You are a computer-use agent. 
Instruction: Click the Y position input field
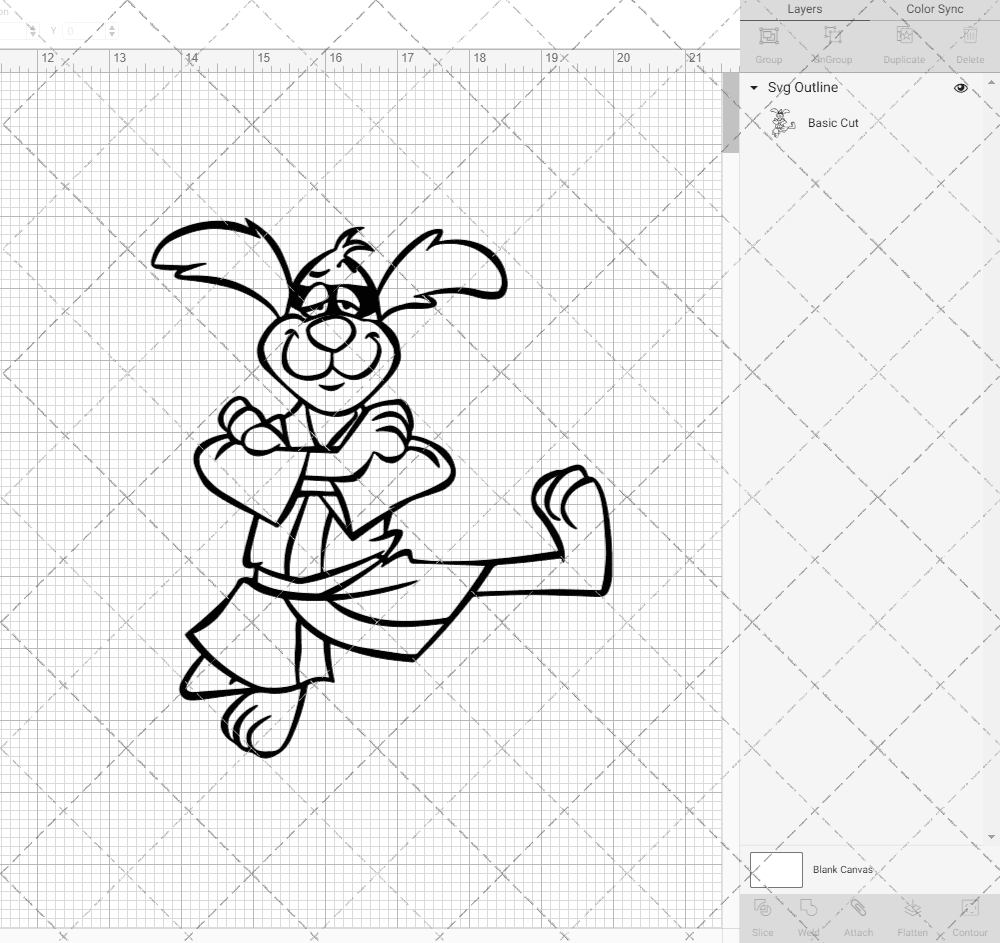point(84,31)
